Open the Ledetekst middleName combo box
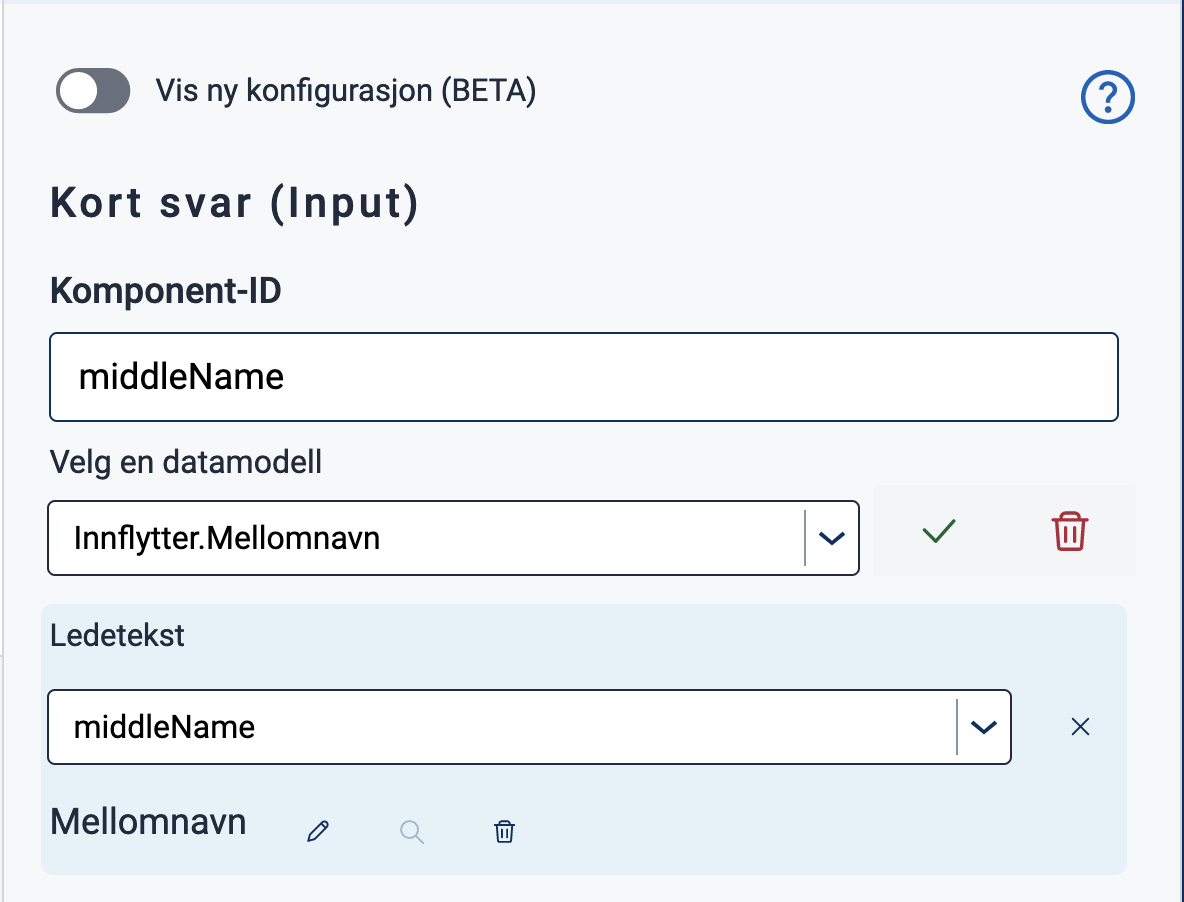Screen dimensions: 1184x902 click(x=500, y=727)
